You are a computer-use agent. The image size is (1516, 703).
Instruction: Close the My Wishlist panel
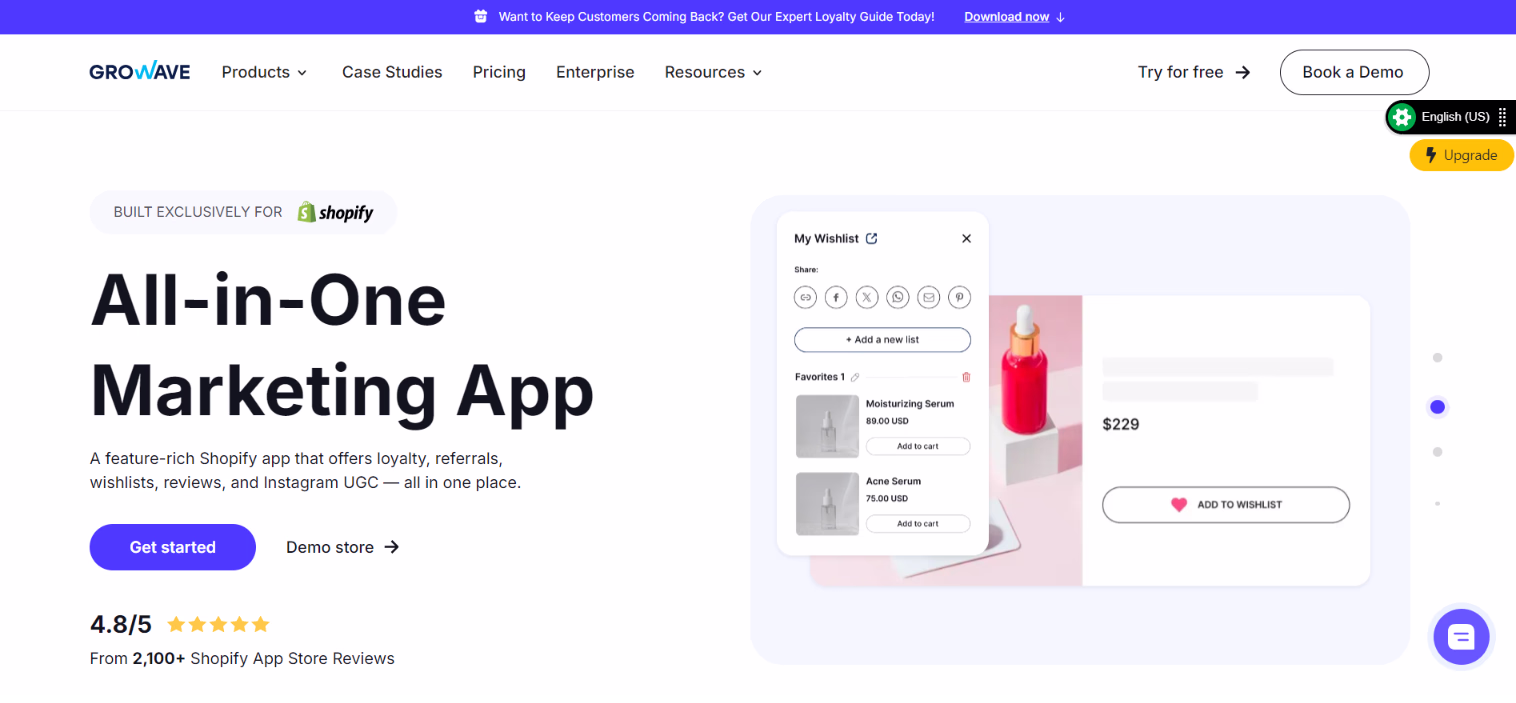click(x=966, y=238)
